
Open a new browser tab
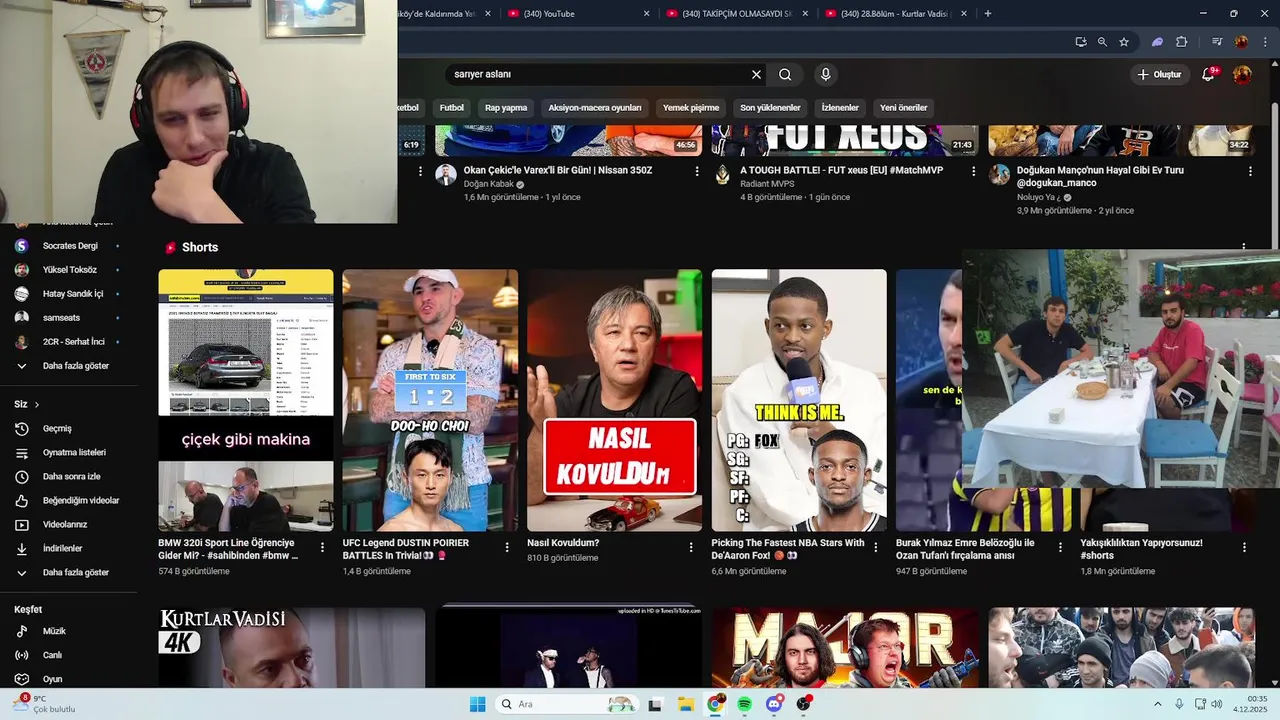click(x=988, y=13)
